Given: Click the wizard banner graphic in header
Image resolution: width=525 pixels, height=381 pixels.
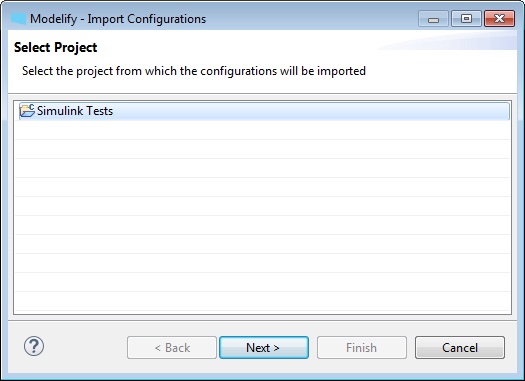Looking at the screenshot, I should [447, 42].
